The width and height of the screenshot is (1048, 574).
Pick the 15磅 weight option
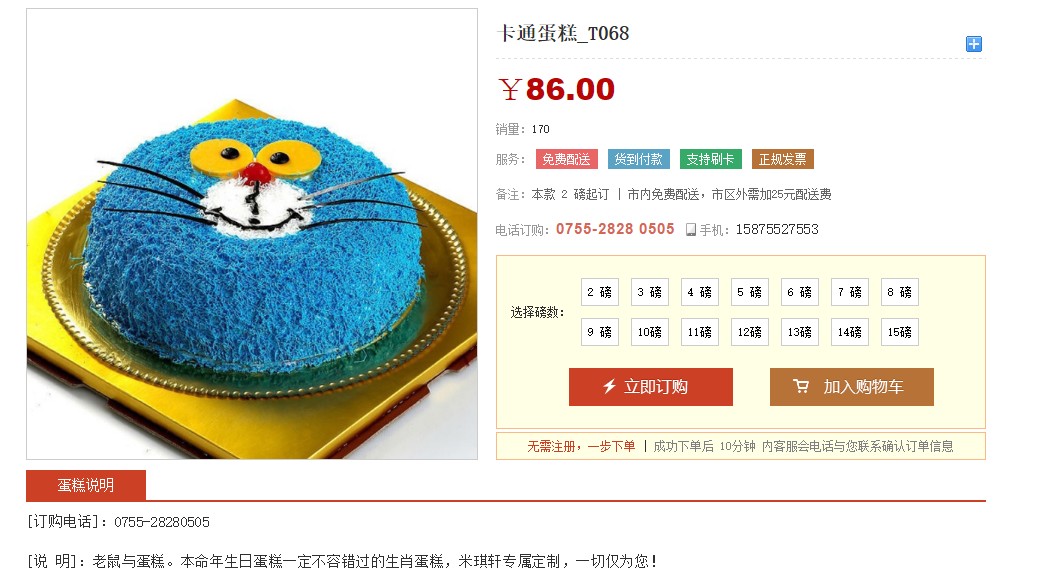[x=900, y=332]
